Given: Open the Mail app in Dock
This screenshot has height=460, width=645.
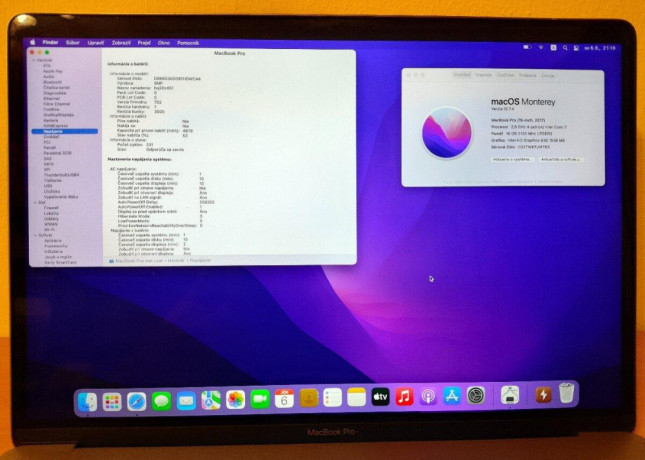Looking at the screenshot, I should pos(186,400).
